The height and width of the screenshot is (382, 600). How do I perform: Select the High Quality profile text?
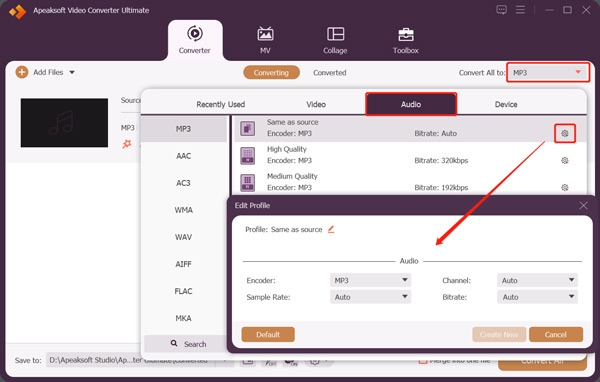287,149
